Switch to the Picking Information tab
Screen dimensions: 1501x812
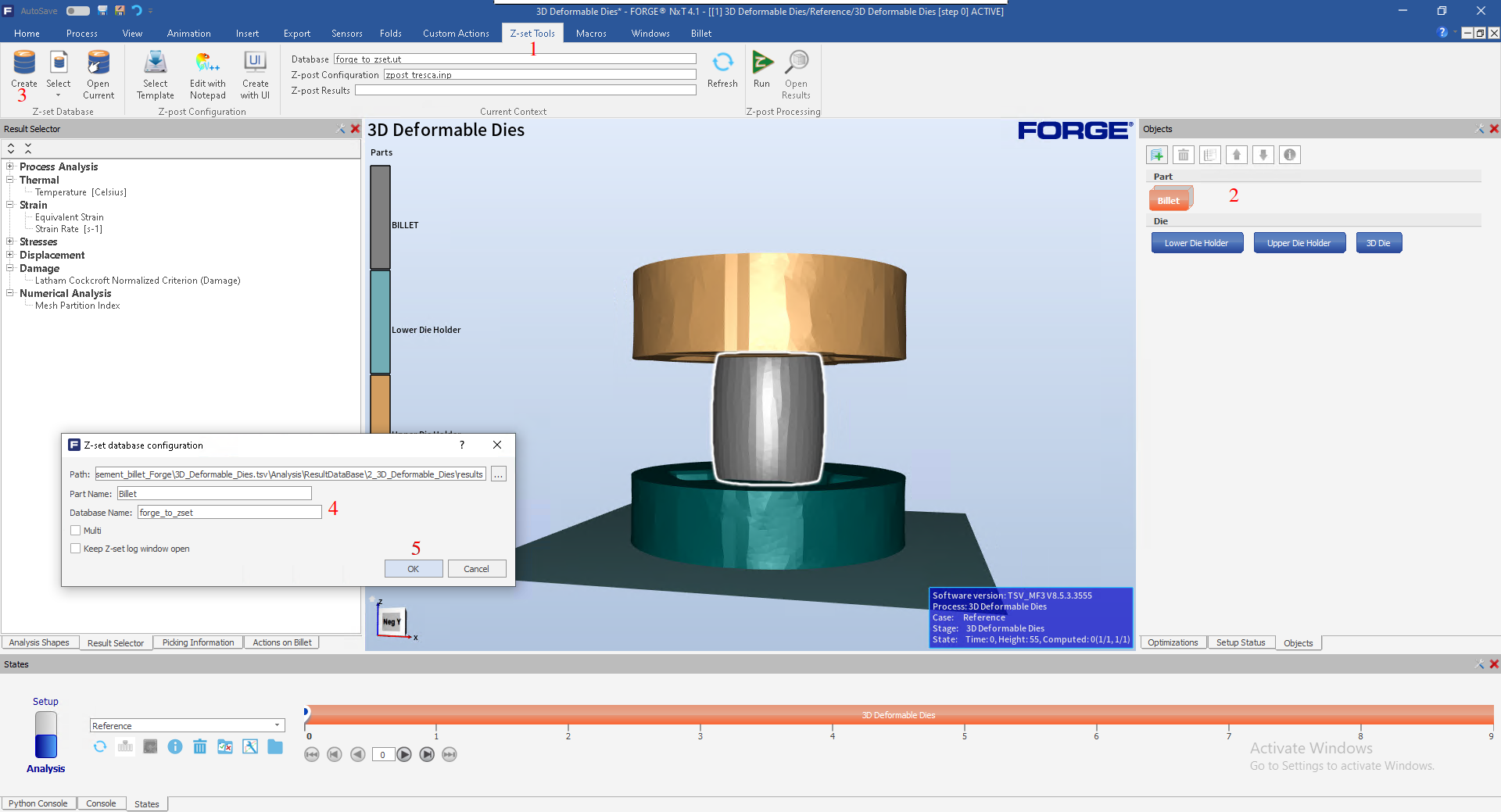click(x=198, y=642)
